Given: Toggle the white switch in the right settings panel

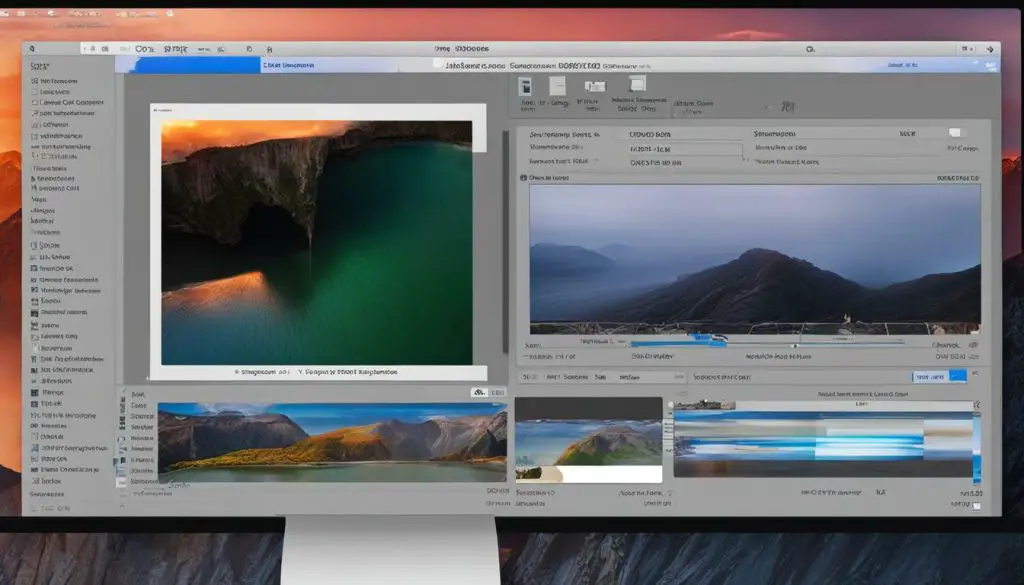Looking at the screenshot, I should pyautogui.click(x=955, y=132).
